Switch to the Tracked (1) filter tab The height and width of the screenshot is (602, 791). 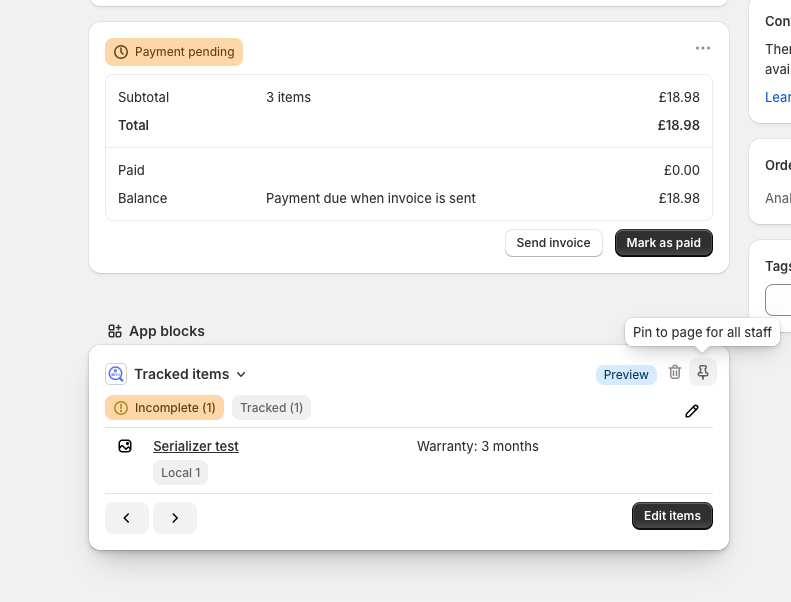(271, 408)
